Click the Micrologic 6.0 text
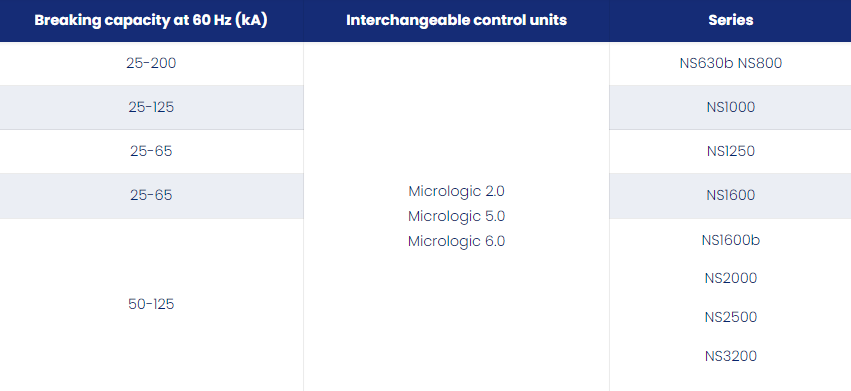Screen dimensions: 851x391 pos(456,241)
